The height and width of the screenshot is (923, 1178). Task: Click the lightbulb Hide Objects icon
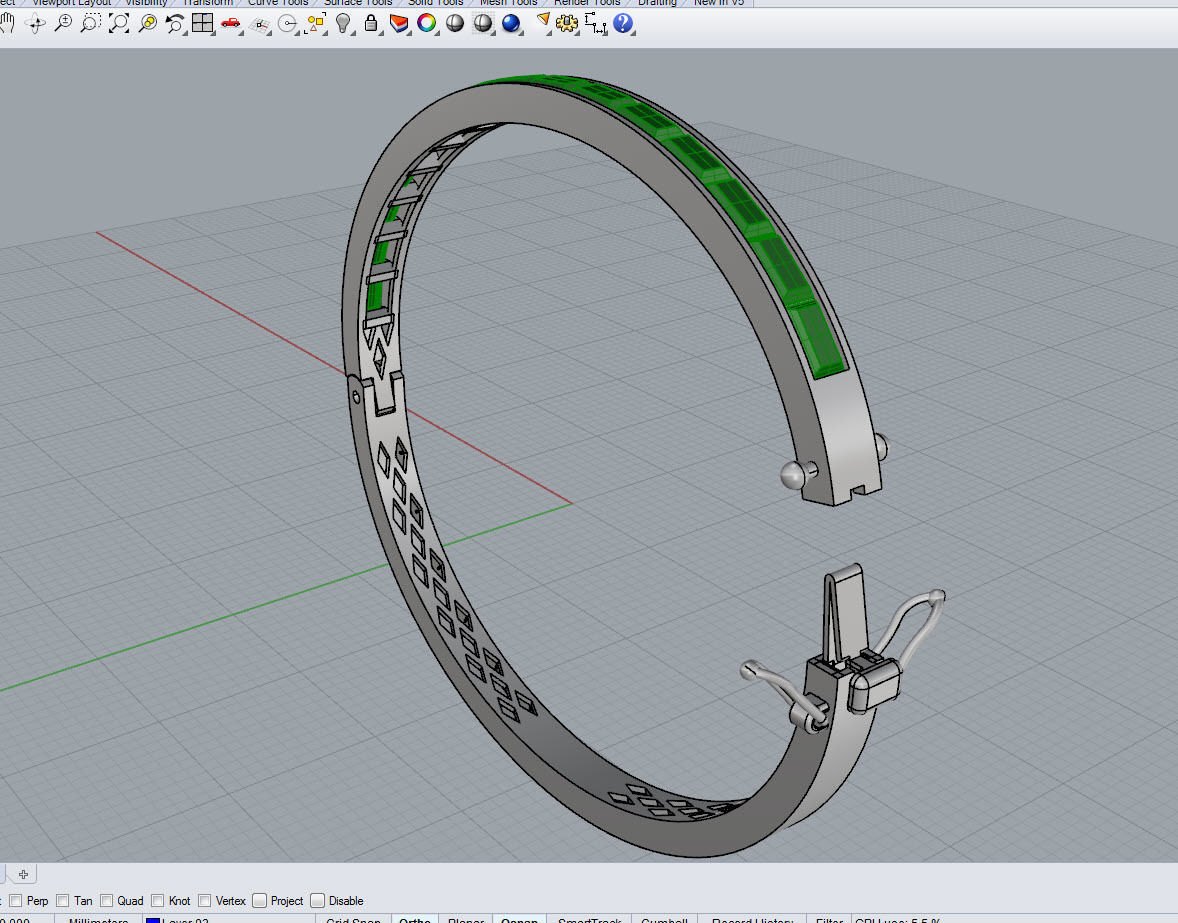(343, 23)
